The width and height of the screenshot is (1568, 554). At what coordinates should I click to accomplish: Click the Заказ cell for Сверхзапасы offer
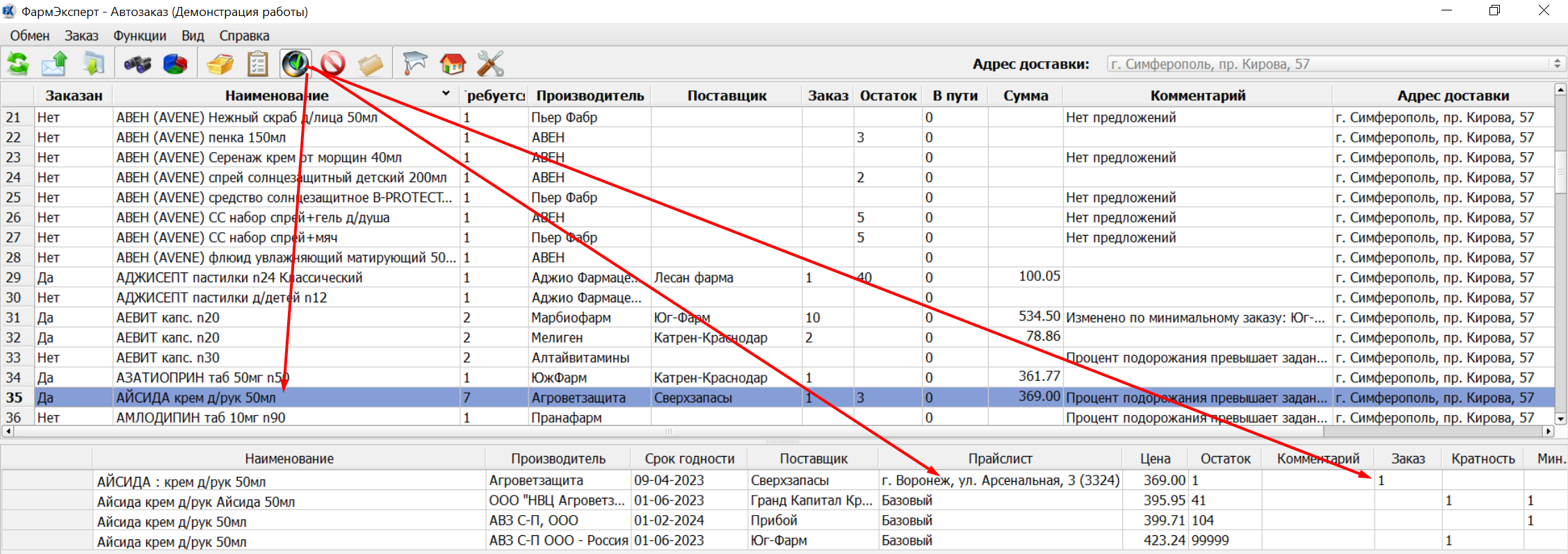point(1407,480)
